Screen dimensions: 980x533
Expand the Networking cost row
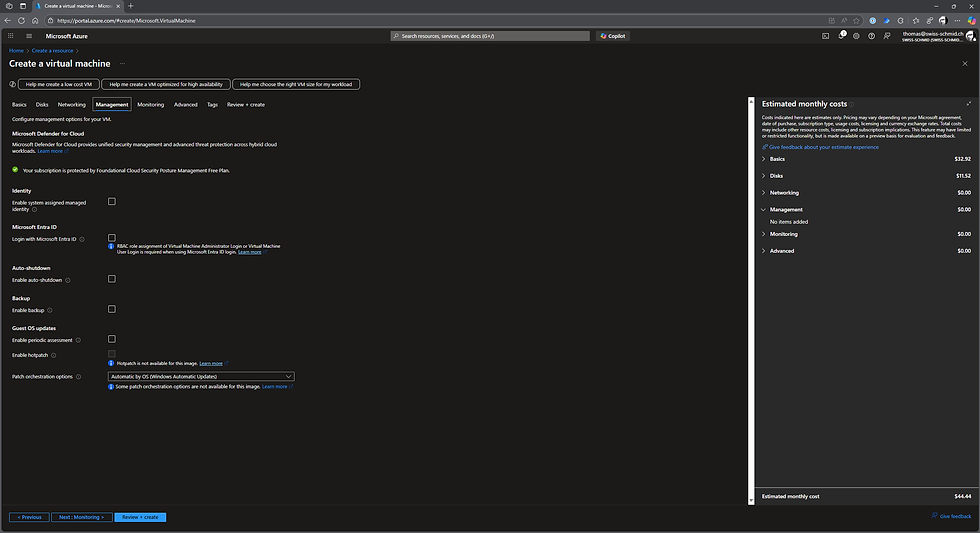pos(866,193)
